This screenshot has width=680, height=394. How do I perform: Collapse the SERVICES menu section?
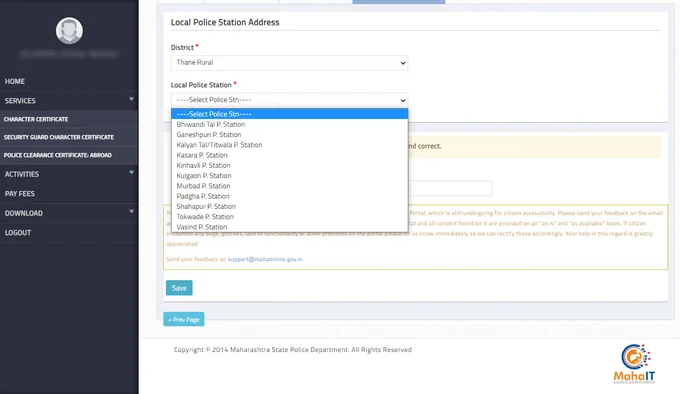click(69, 101)
